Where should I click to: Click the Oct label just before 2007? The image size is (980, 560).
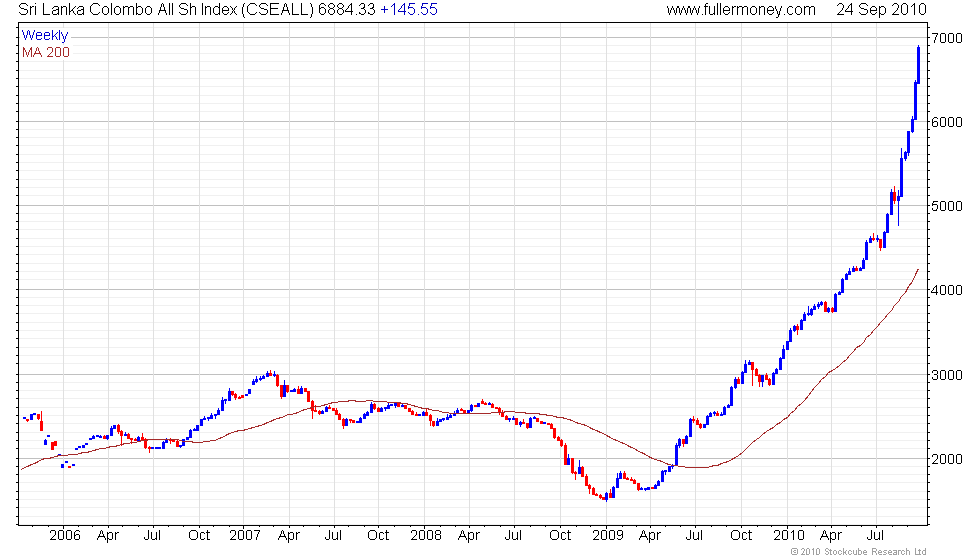[x=199, y=535]
